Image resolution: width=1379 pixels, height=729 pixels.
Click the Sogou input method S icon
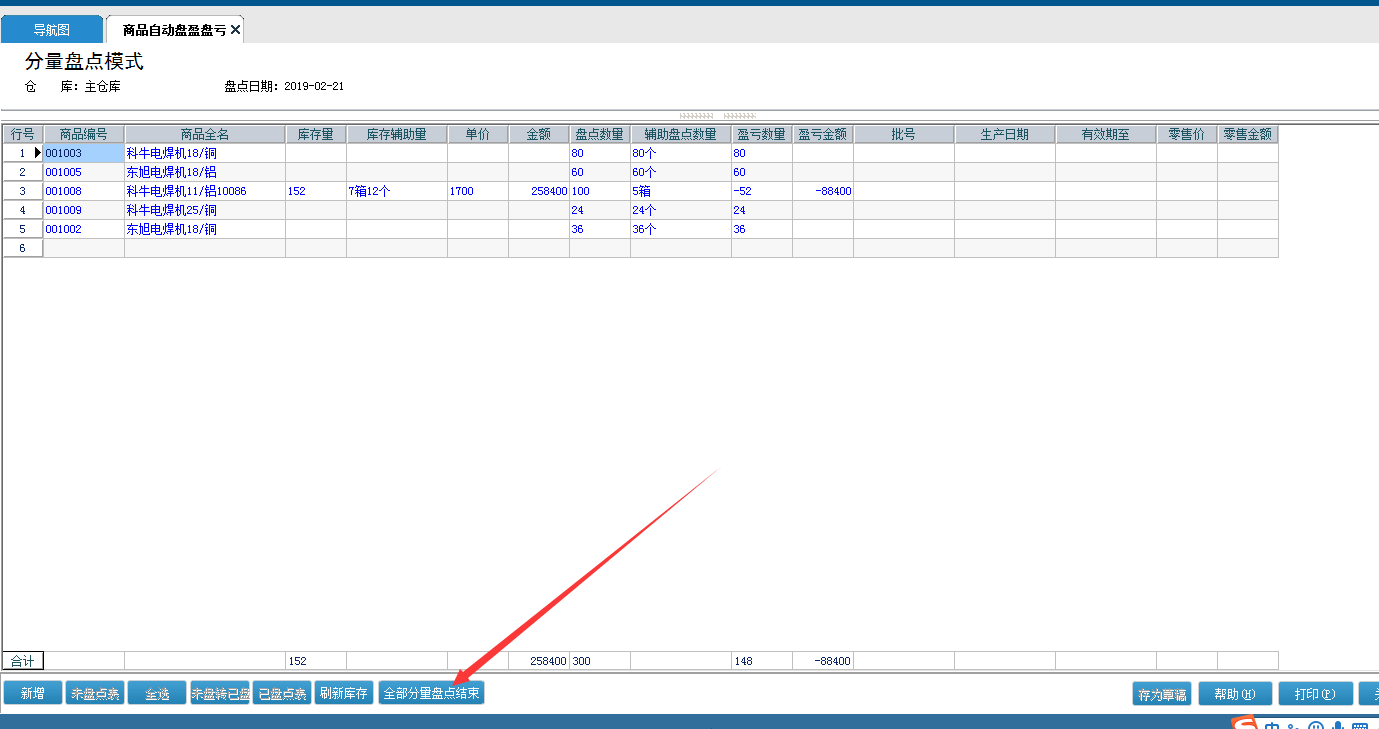(1243, 724)
